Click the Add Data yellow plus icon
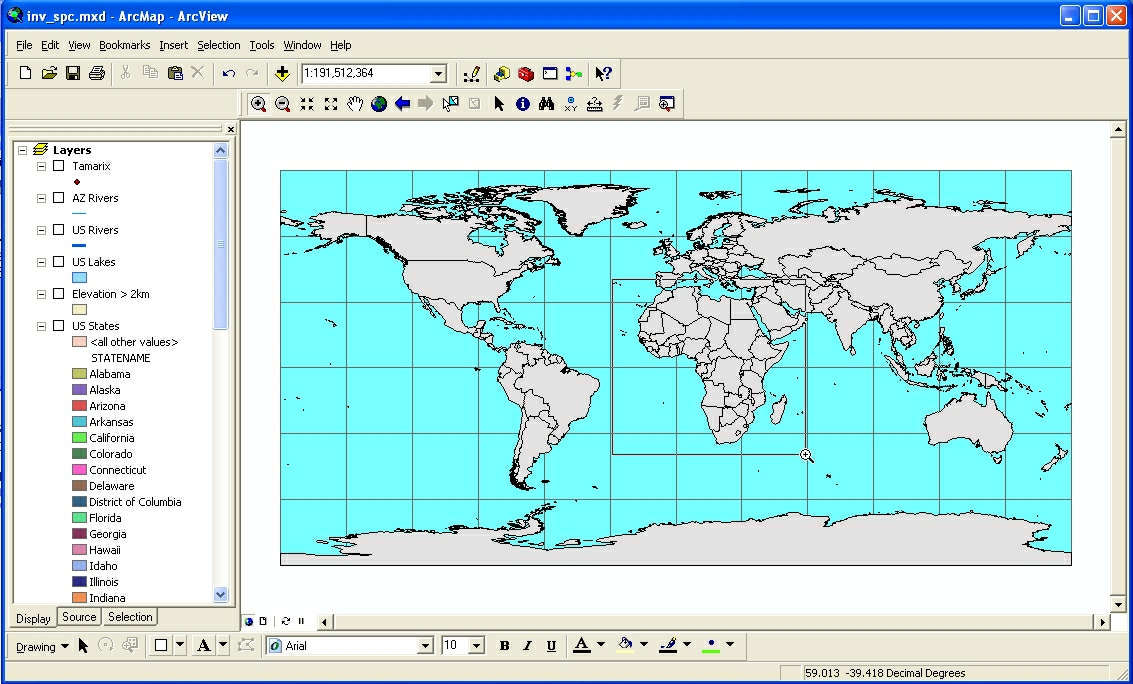Image resolution: width=1133 pixels, height=684 pixels. point(281,72)
